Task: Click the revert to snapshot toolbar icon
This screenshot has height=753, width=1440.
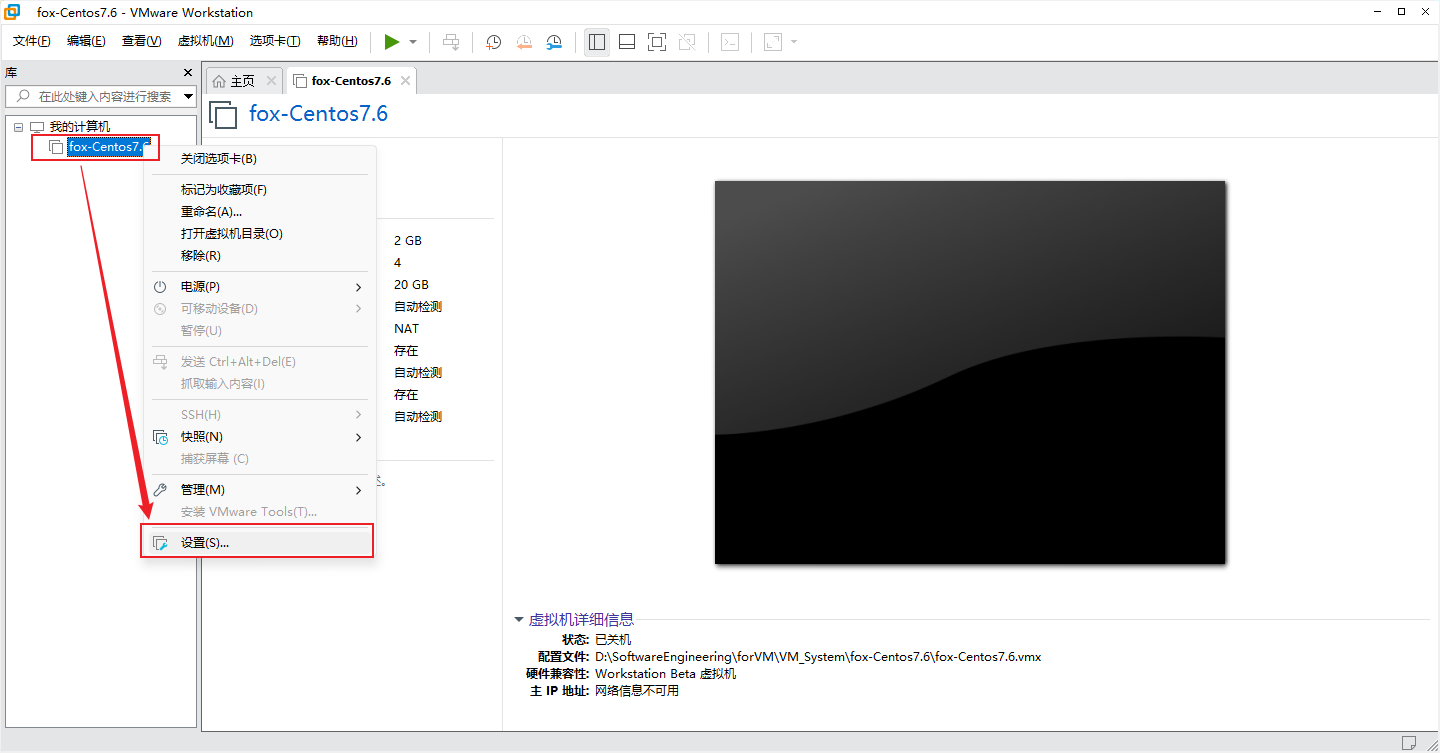Action: (x=524, y=42)
